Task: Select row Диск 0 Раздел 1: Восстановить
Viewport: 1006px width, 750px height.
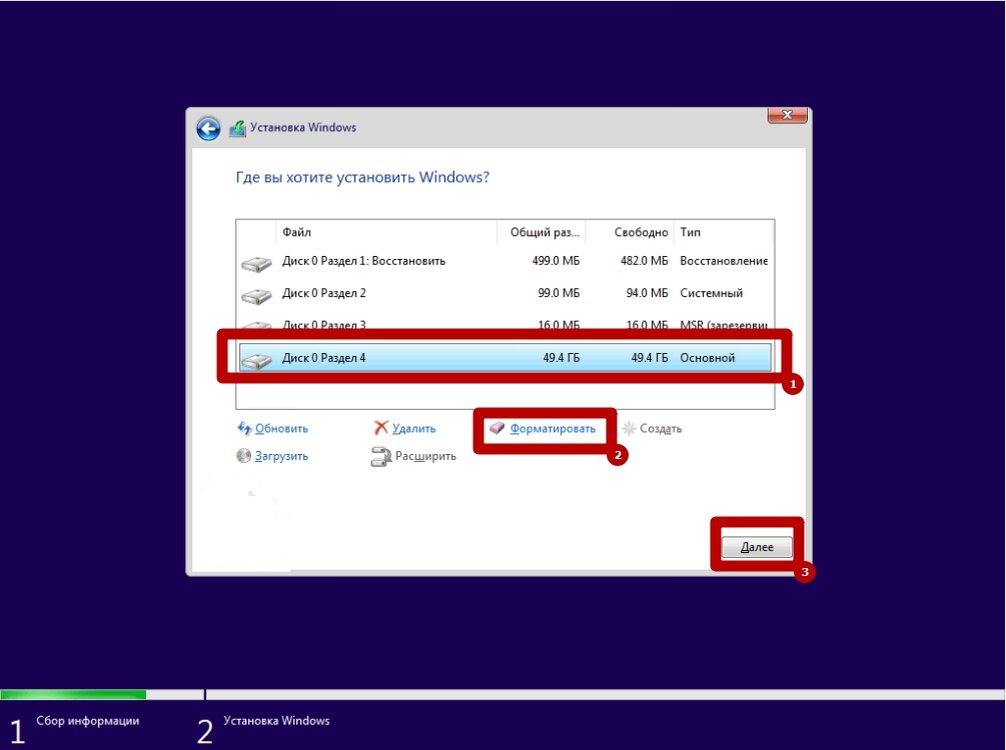Action: click(505, 261)
